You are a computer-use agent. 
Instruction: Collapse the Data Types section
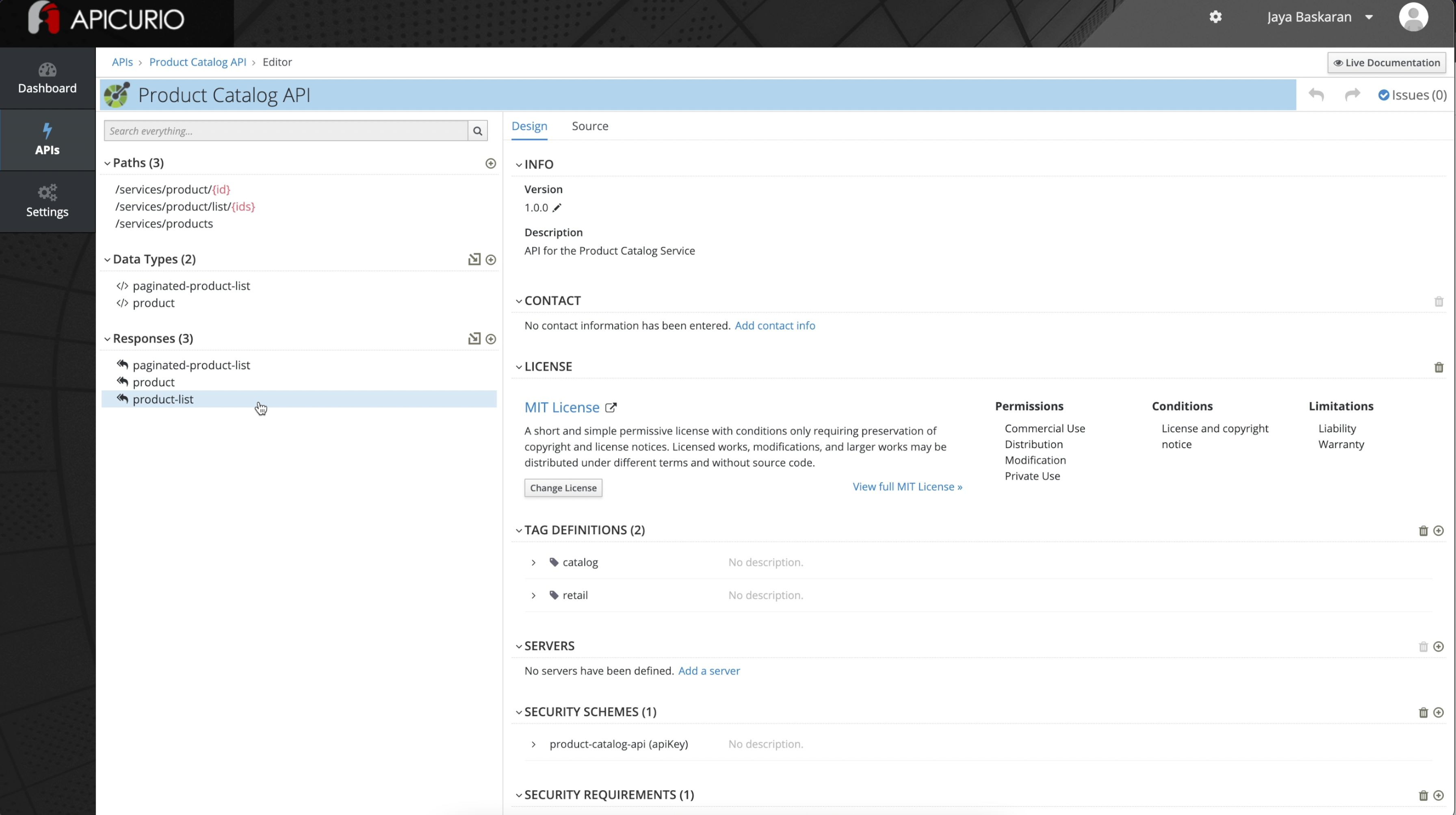(107, 260)
